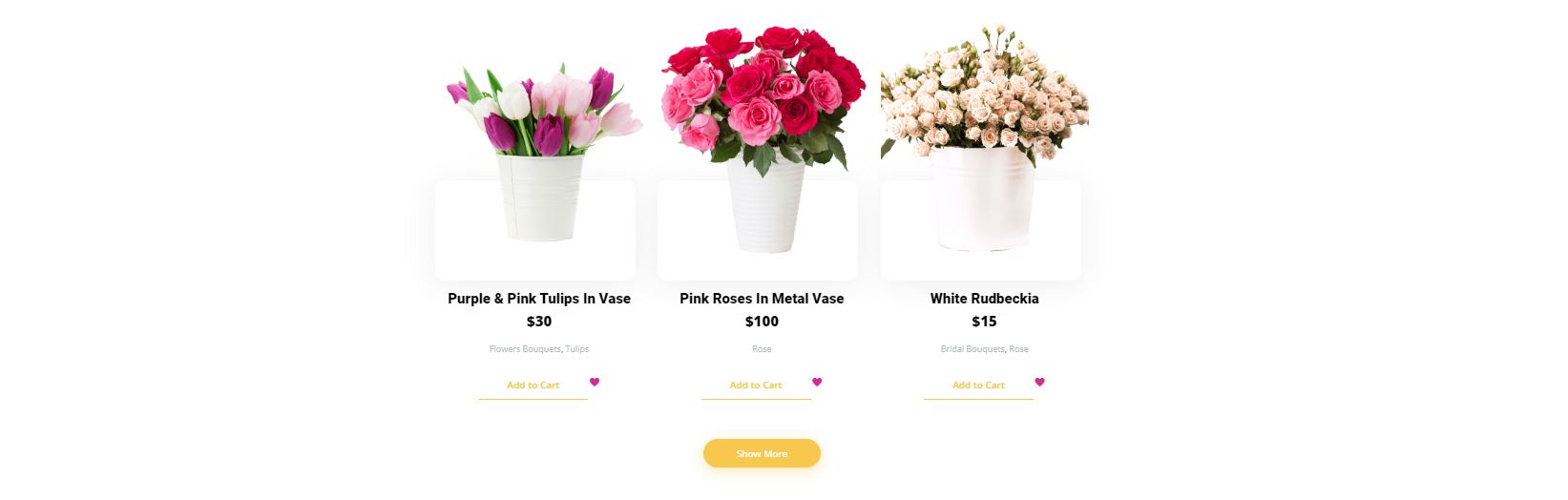The width and height of the screenshot is (1568, 500).
Task: Select Rose category under Pink Roses product
Action: tap(762, 349)
